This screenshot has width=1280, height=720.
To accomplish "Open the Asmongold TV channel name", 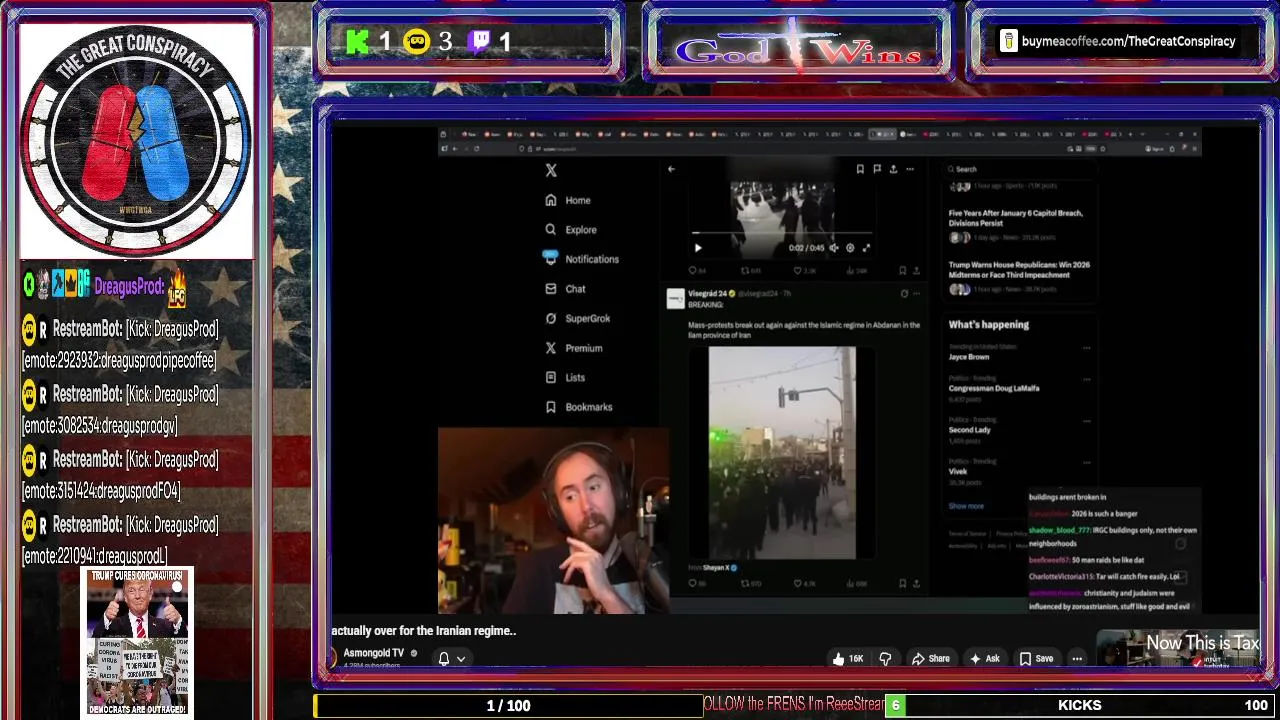I will coord(374,653).
